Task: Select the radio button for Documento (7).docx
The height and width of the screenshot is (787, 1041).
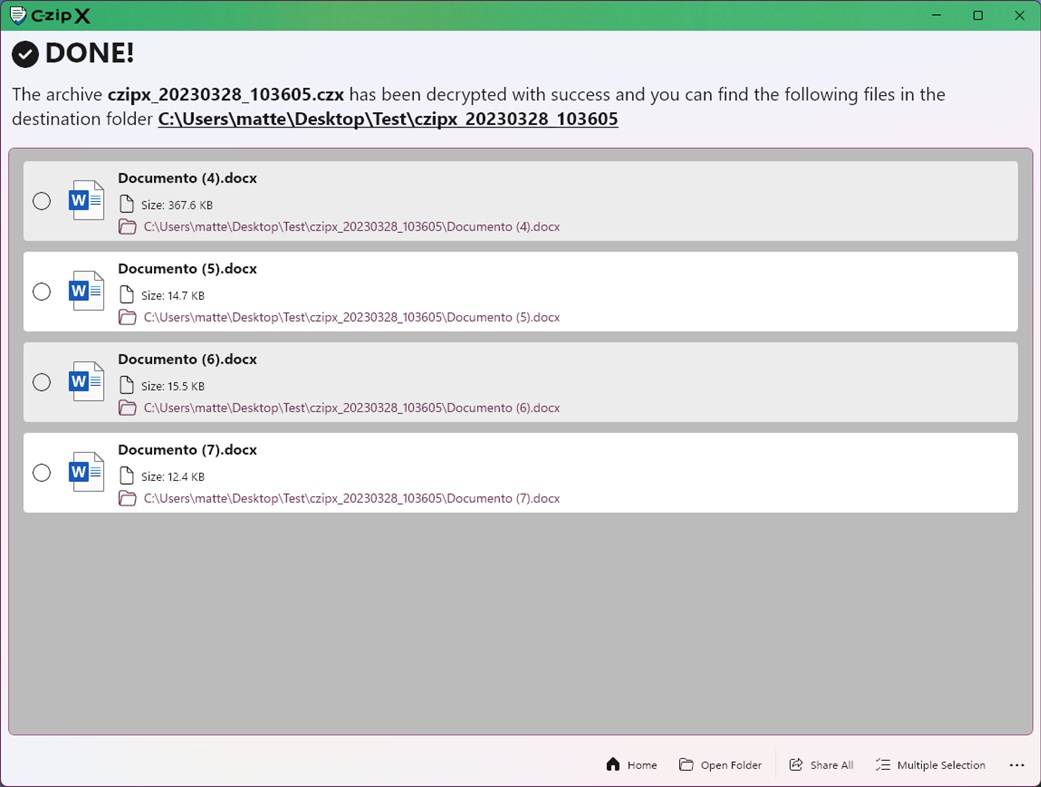Action: 41,473
